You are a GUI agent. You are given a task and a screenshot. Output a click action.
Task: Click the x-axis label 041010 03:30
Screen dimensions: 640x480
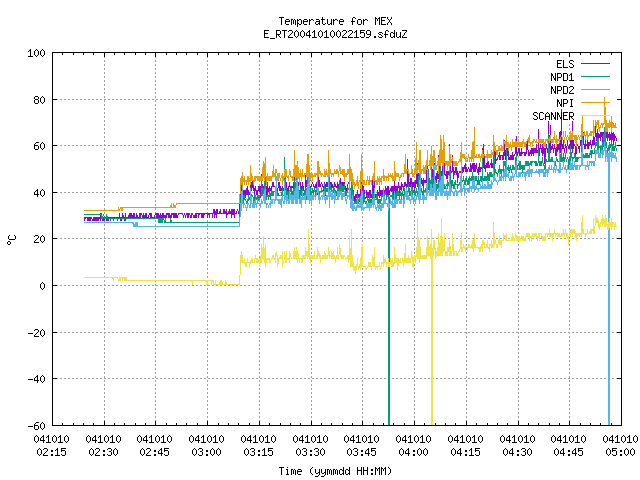coord(310,446)
